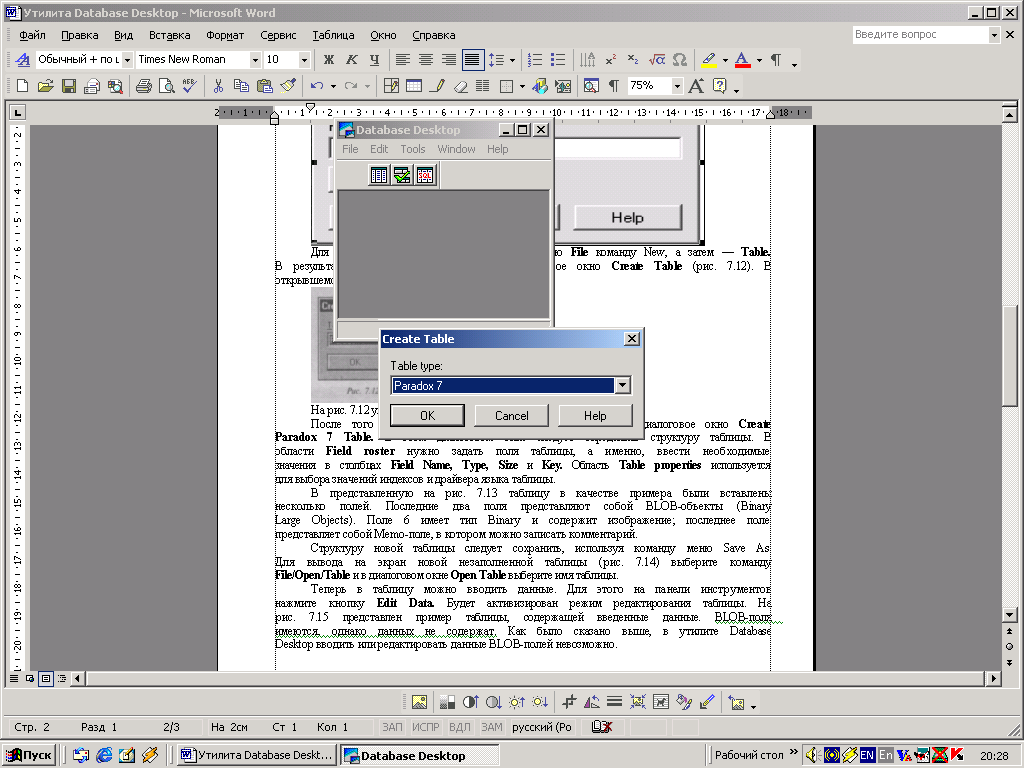Center text alignment in Word

point(426,59)
